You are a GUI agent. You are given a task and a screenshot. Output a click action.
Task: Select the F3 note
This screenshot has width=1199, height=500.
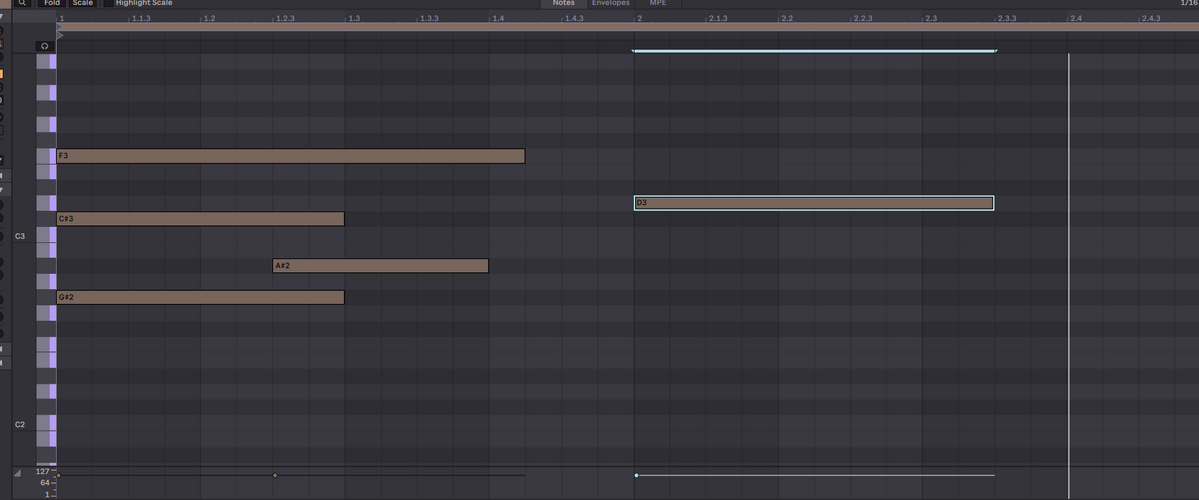coord(291,156)
